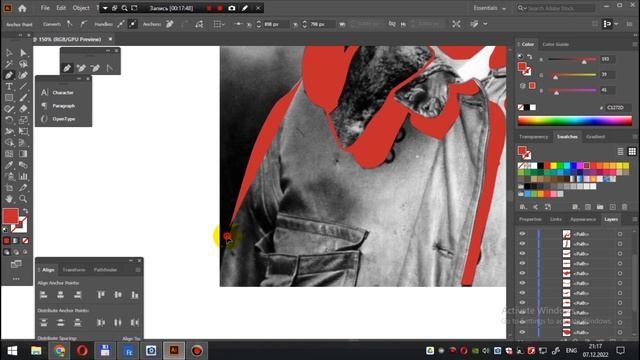
Task: Select the Zoom tool in toolbar
Action: [x=23, y=199]
